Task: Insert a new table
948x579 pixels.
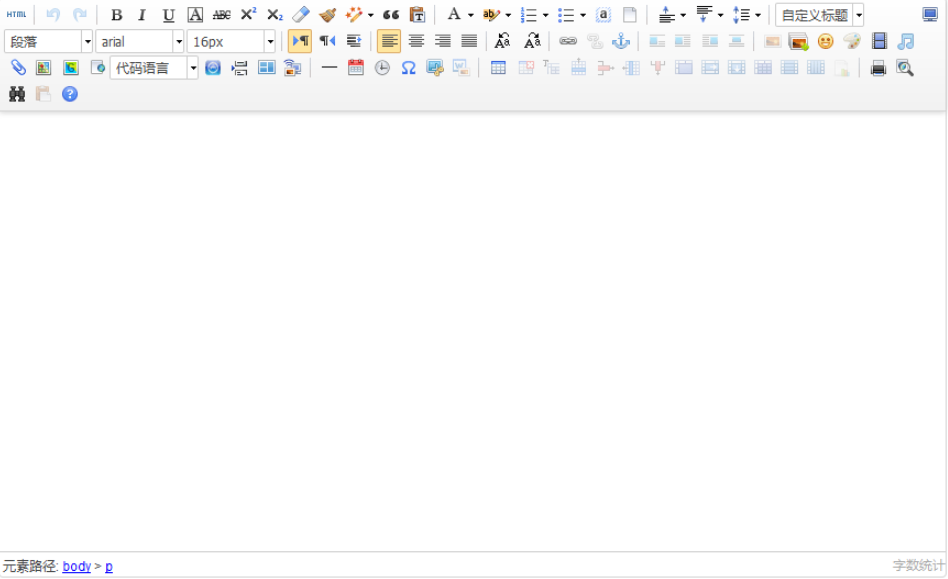Action: (x=498, y=68)
